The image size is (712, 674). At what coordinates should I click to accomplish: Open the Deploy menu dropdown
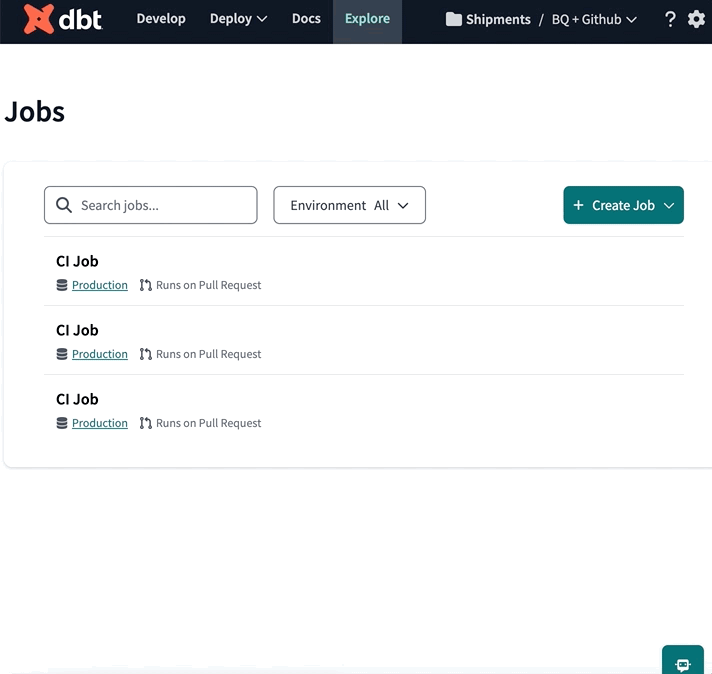pos(238,19)
